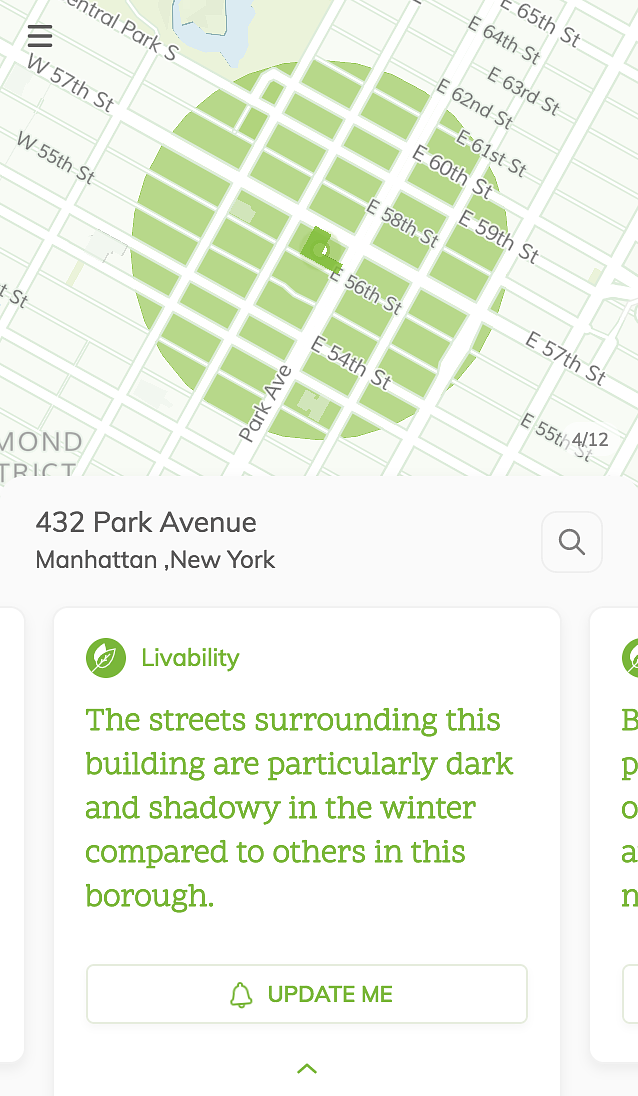Click the 432 Park Avenue heading
This screenshot has width=638, height=1096.
(146, 522)
